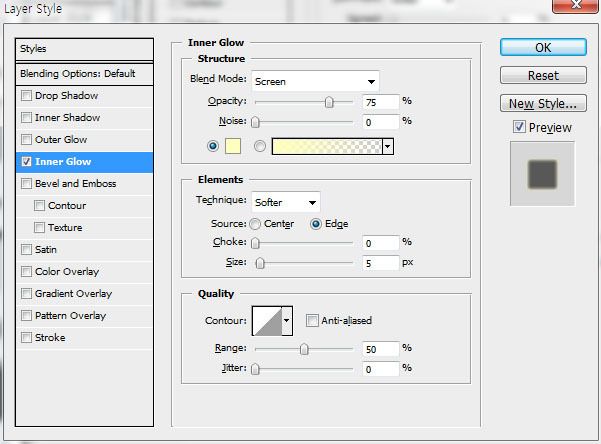Open the Contour picker dropdown arrow
Viewport: 601px width, 444px height.
(x=287, y=321)
